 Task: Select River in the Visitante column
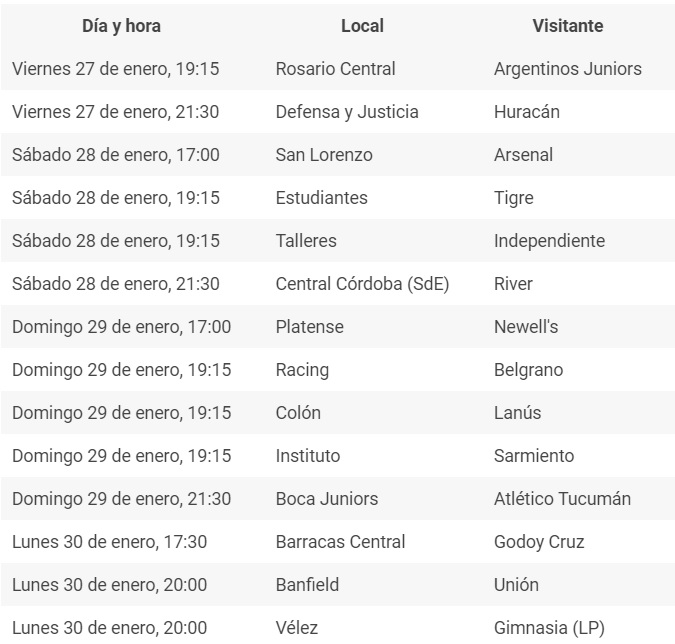[x=513, y=284]
